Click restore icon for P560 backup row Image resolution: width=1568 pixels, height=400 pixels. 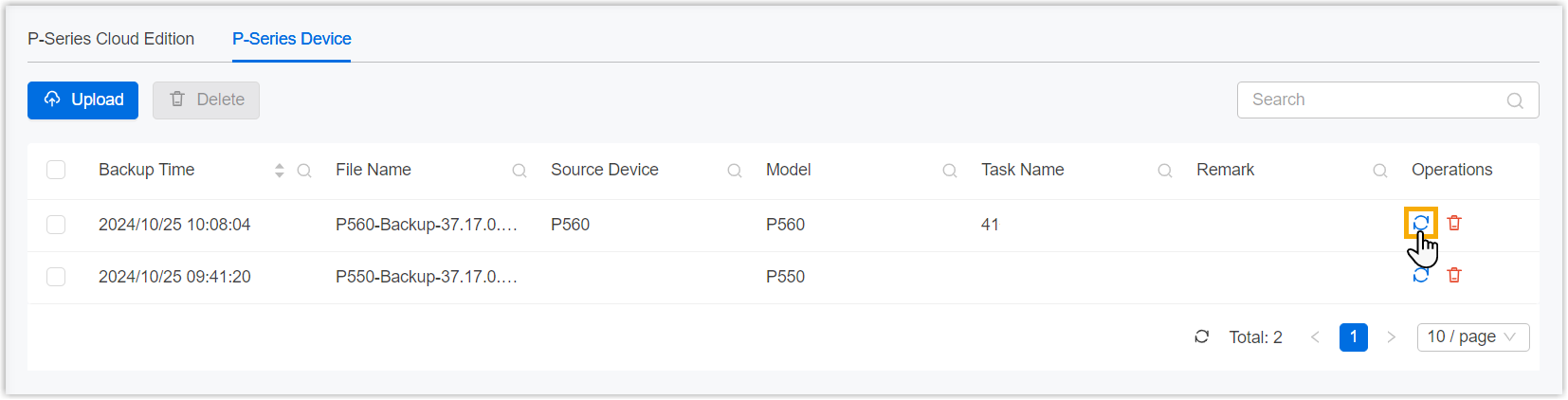pyautogui.click(x=1420, y=223)
